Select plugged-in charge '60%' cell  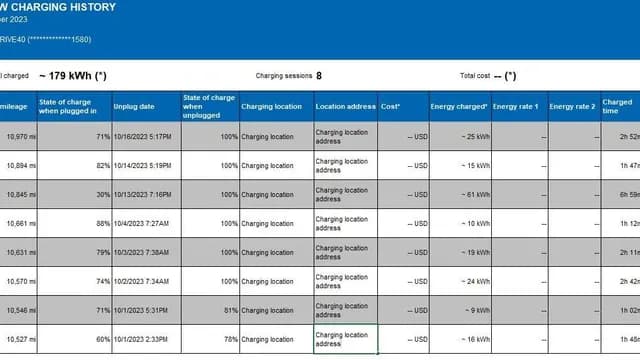[74, 339]
